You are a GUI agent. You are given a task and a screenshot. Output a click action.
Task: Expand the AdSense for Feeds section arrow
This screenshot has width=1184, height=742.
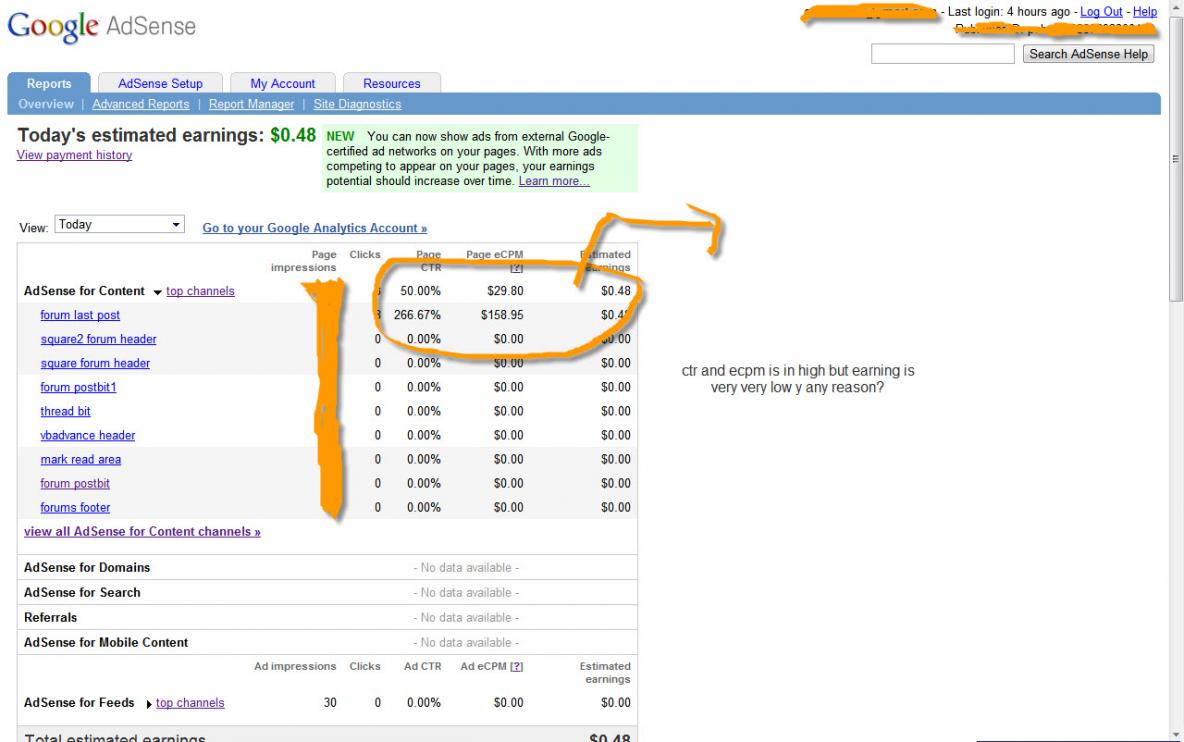tap(149, 704)
